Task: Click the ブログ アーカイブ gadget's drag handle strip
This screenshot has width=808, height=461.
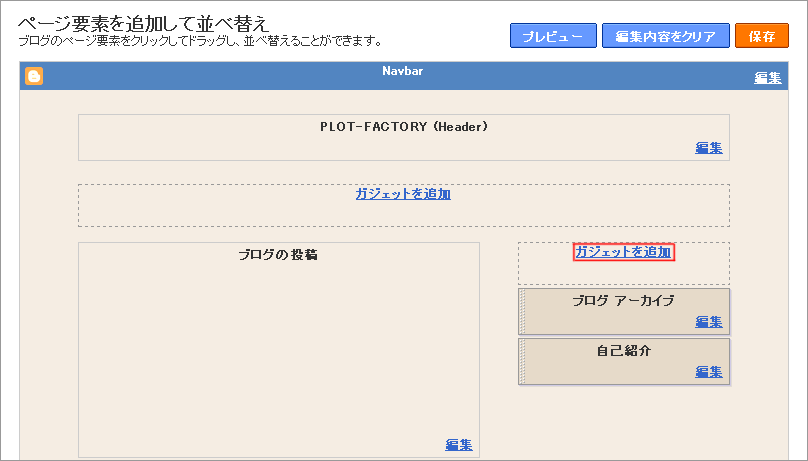Action: [x=521, y=312]
